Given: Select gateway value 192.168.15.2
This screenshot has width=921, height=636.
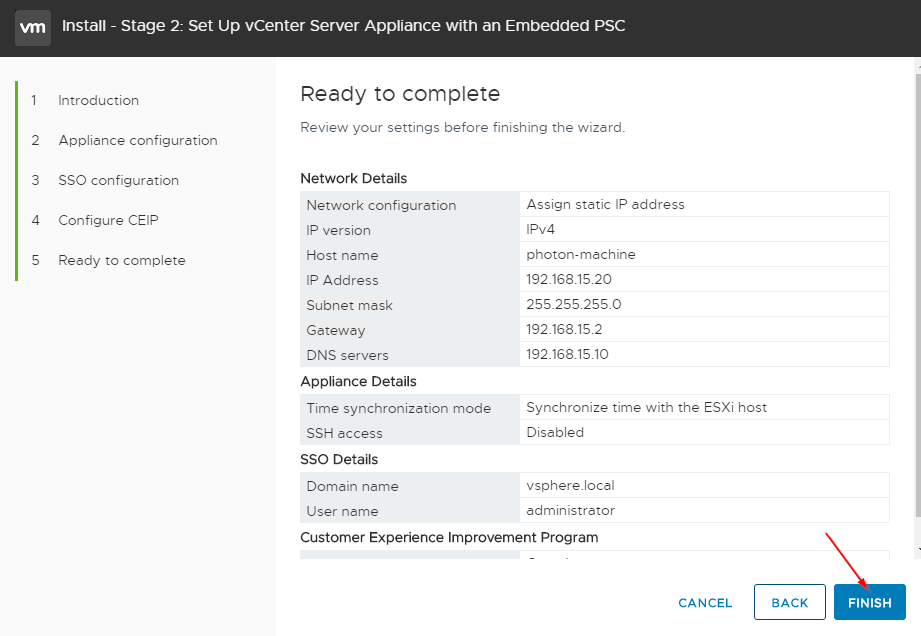Looking at the screenshot, I should [564, 329].
